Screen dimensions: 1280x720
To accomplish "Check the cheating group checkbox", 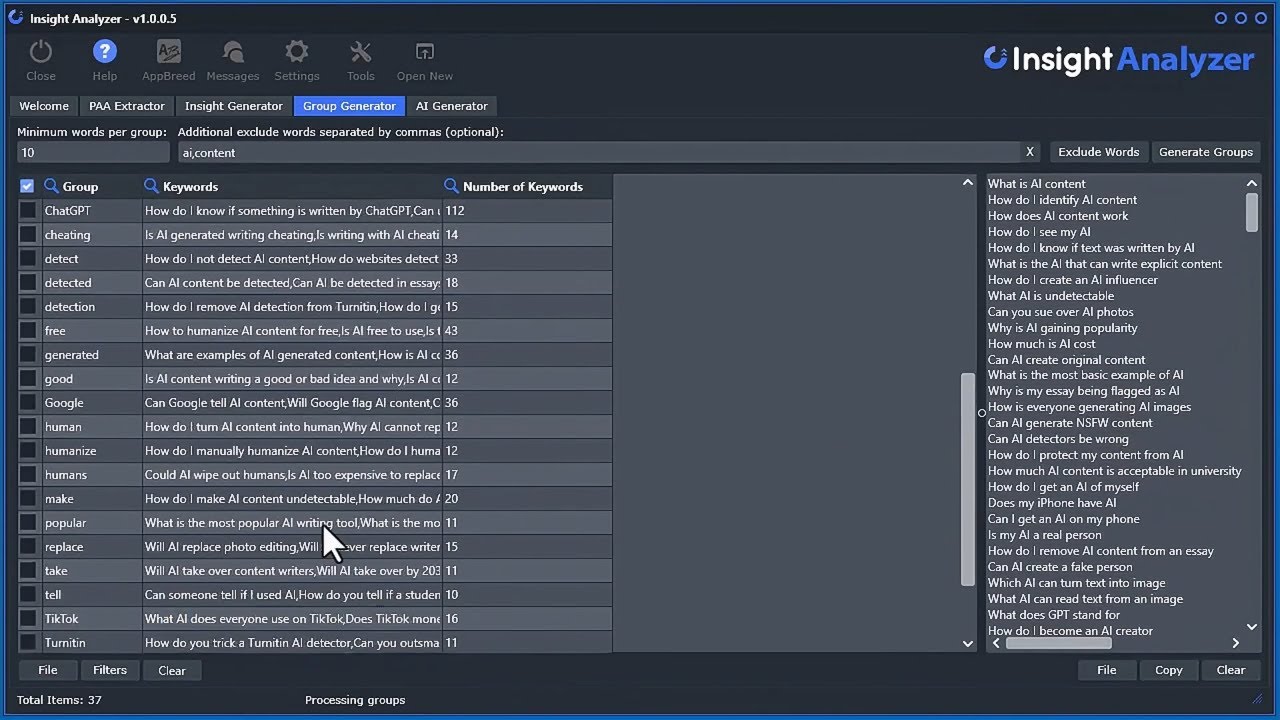I will 27,235.
